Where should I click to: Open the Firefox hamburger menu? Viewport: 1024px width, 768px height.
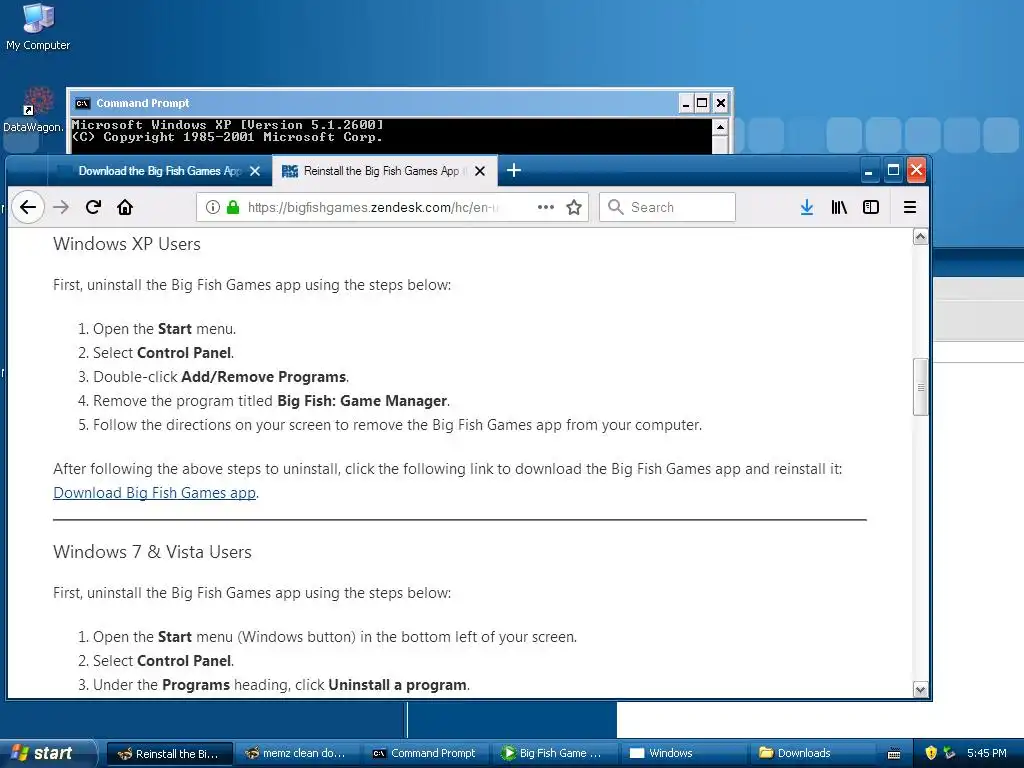(x=910, y=207)
